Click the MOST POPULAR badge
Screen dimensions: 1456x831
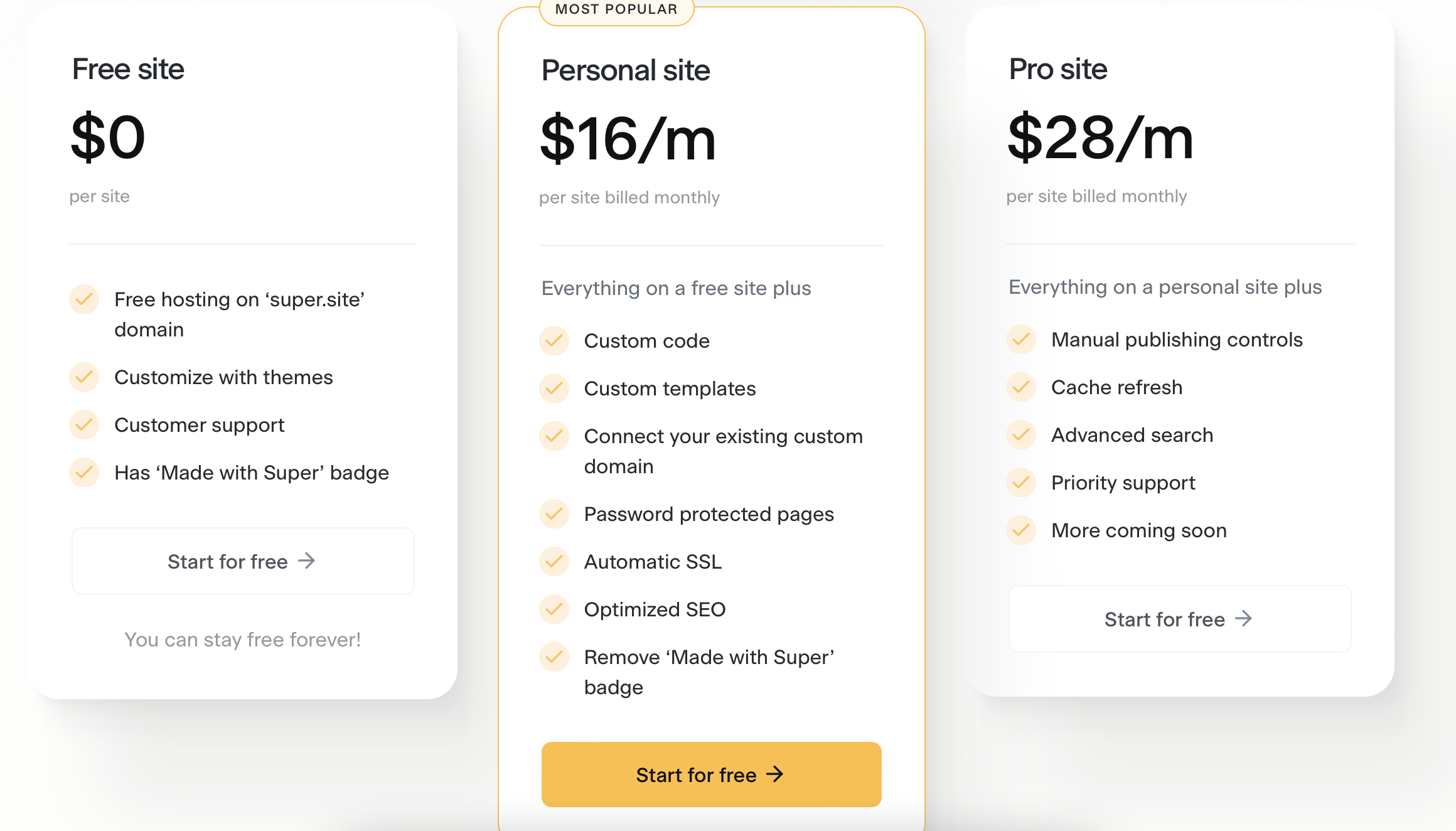point(616,10)
